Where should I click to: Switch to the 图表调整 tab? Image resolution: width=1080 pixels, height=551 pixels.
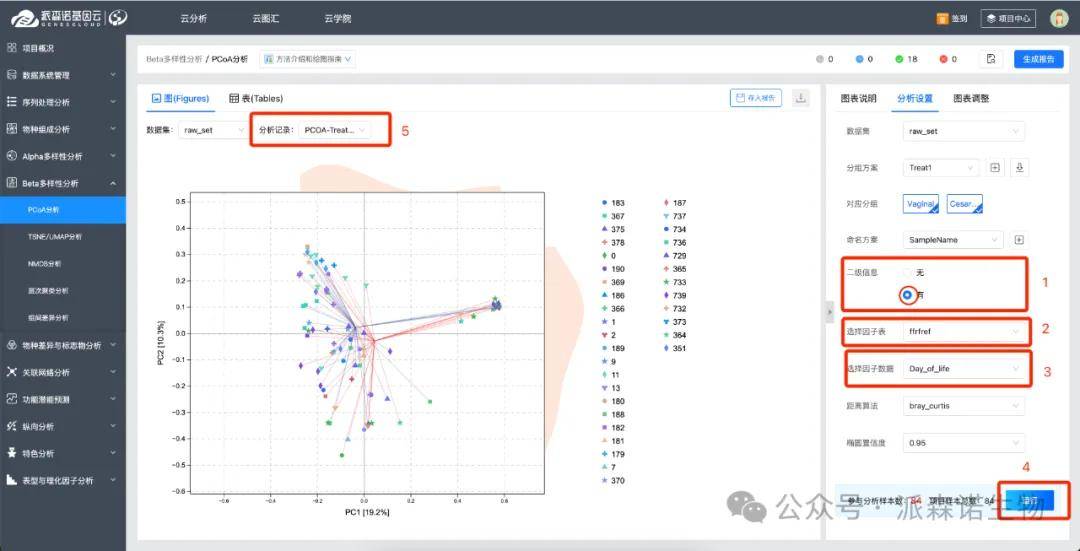(x=970, y=98)
